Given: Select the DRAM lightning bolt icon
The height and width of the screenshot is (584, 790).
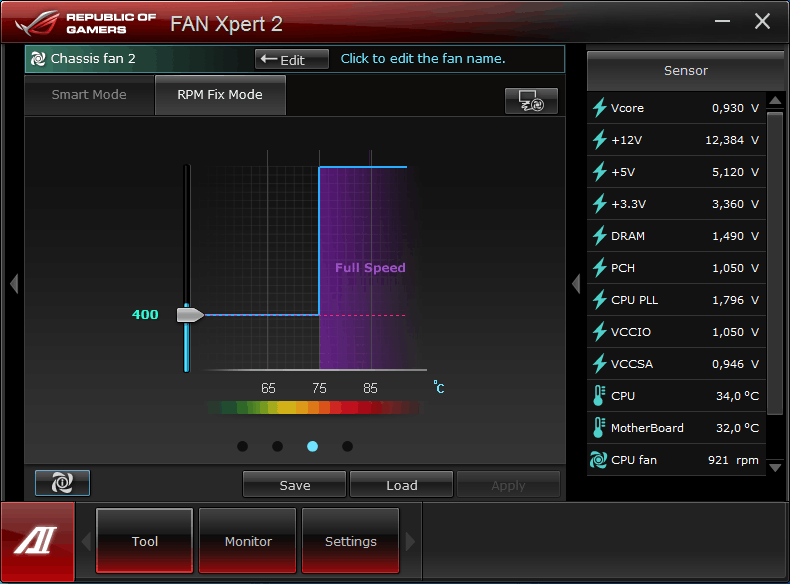Looking at the screenshot, I should click(x=599, y=236).
